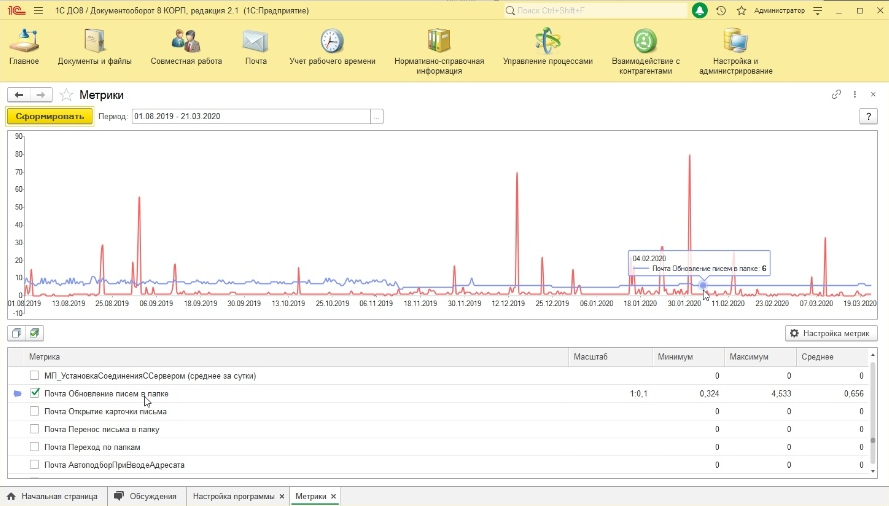
Task: Switch to Настройка программы tab
Action: pos(233,496)
